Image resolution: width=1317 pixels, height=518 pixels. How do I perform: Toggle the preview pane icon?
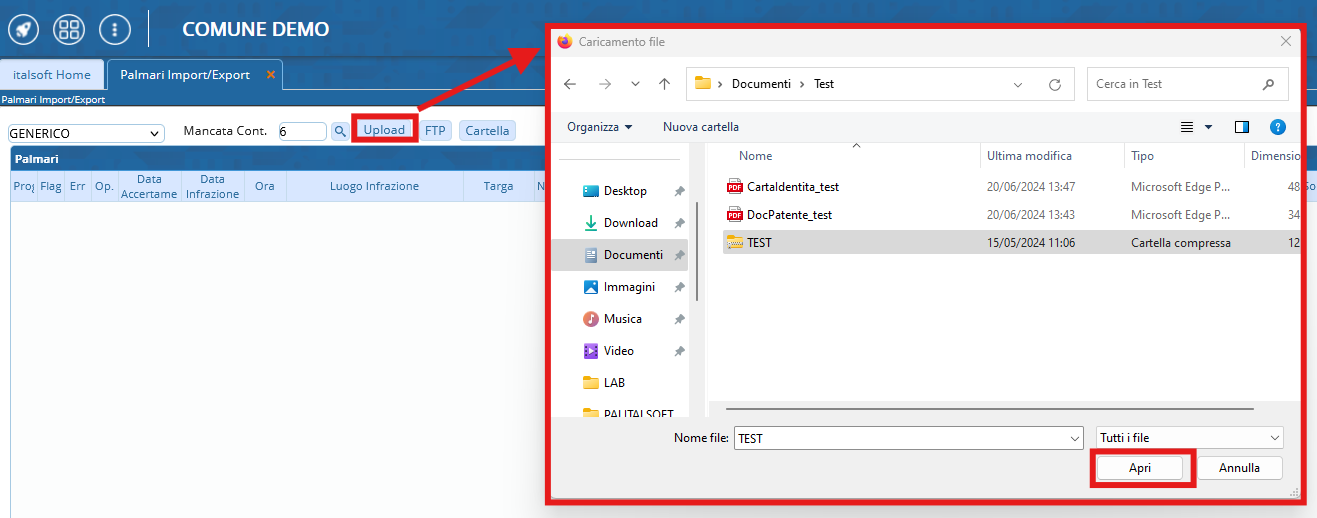pos(1242,127)
